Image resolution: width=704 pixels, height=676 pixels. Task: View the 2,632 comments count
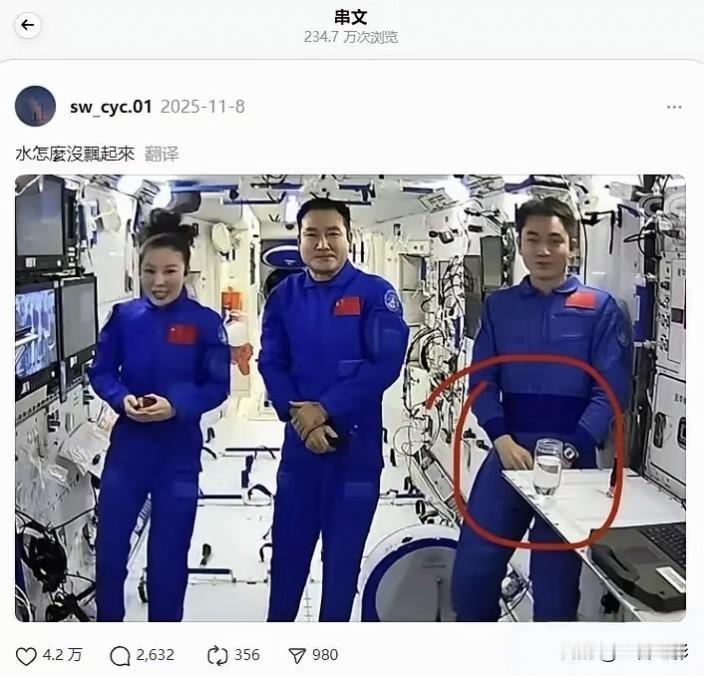pos(155,655)
